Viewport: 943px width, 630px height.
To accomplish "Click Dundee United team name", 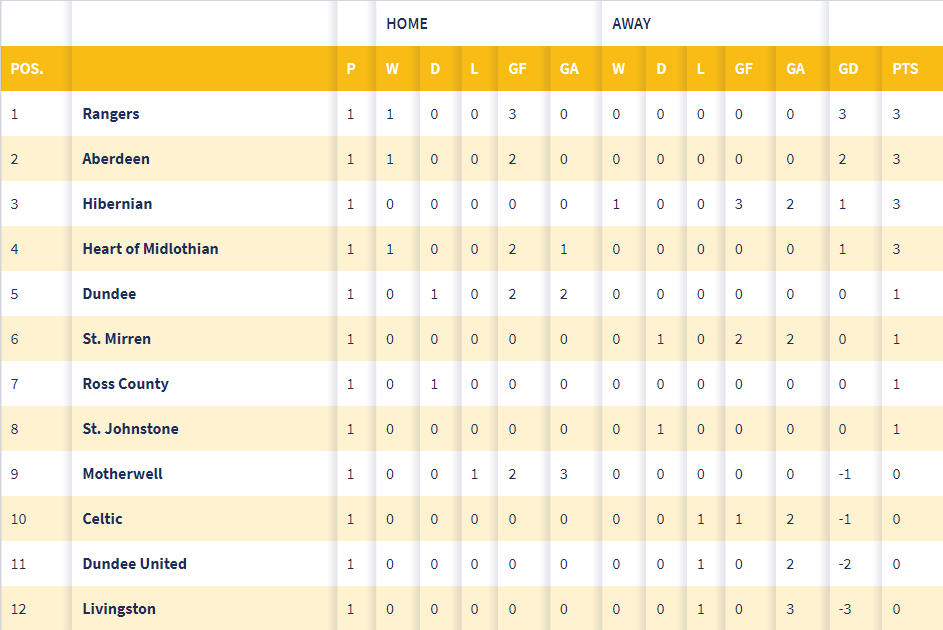I will 134,564.
